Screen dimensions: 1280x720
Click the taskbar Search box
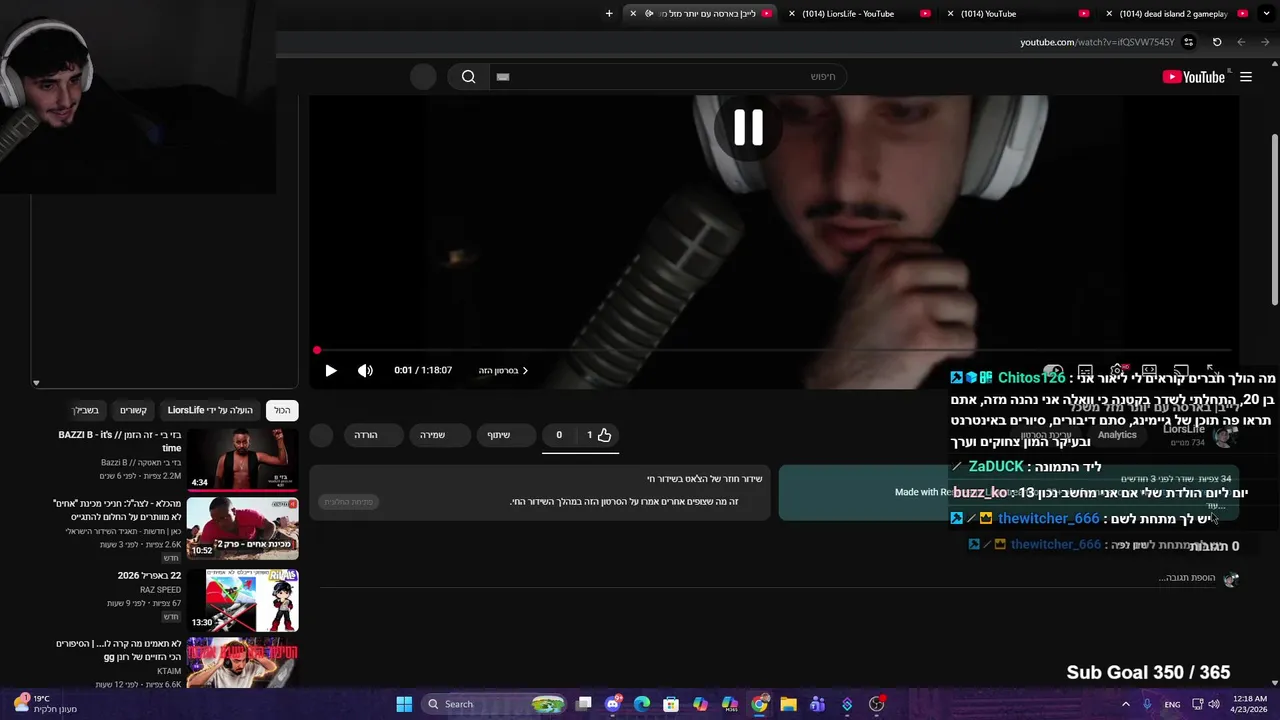coord(496,704)
